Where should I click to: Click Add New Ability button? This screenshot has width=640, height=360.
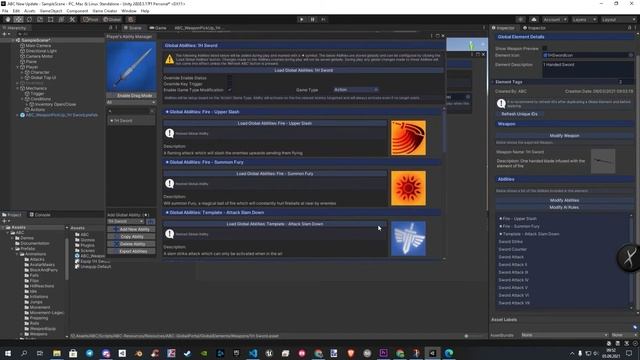pos(131,229)
